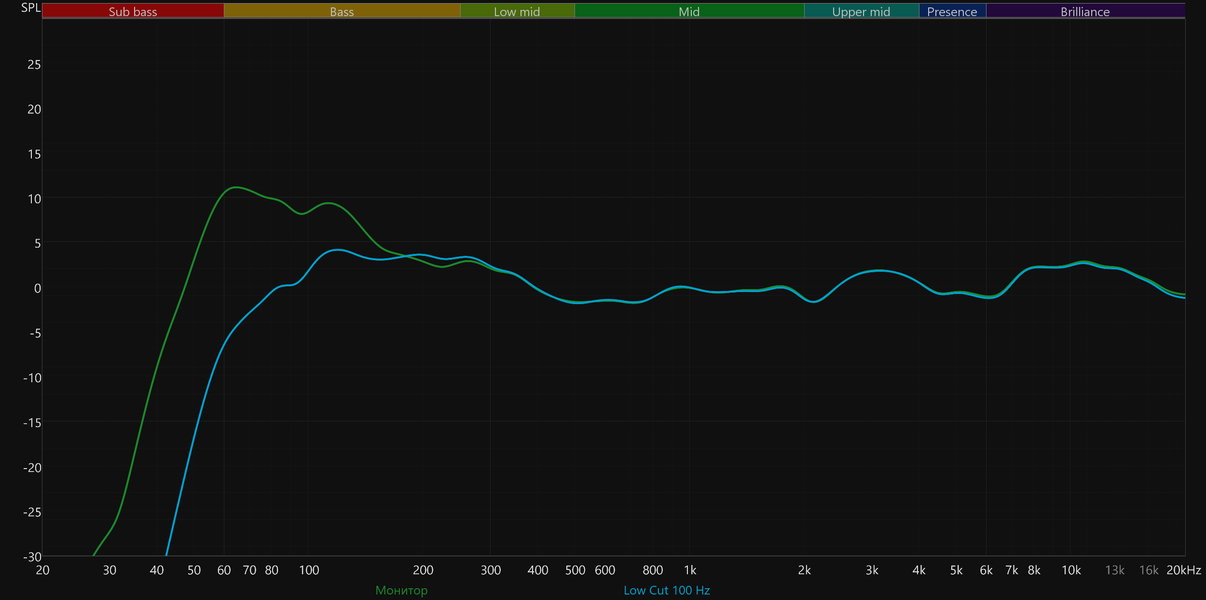Image resolution: width=1206 pixels, height=600 pixels.
Task: Select the Presence band header
Action: [x=952, y=11]
